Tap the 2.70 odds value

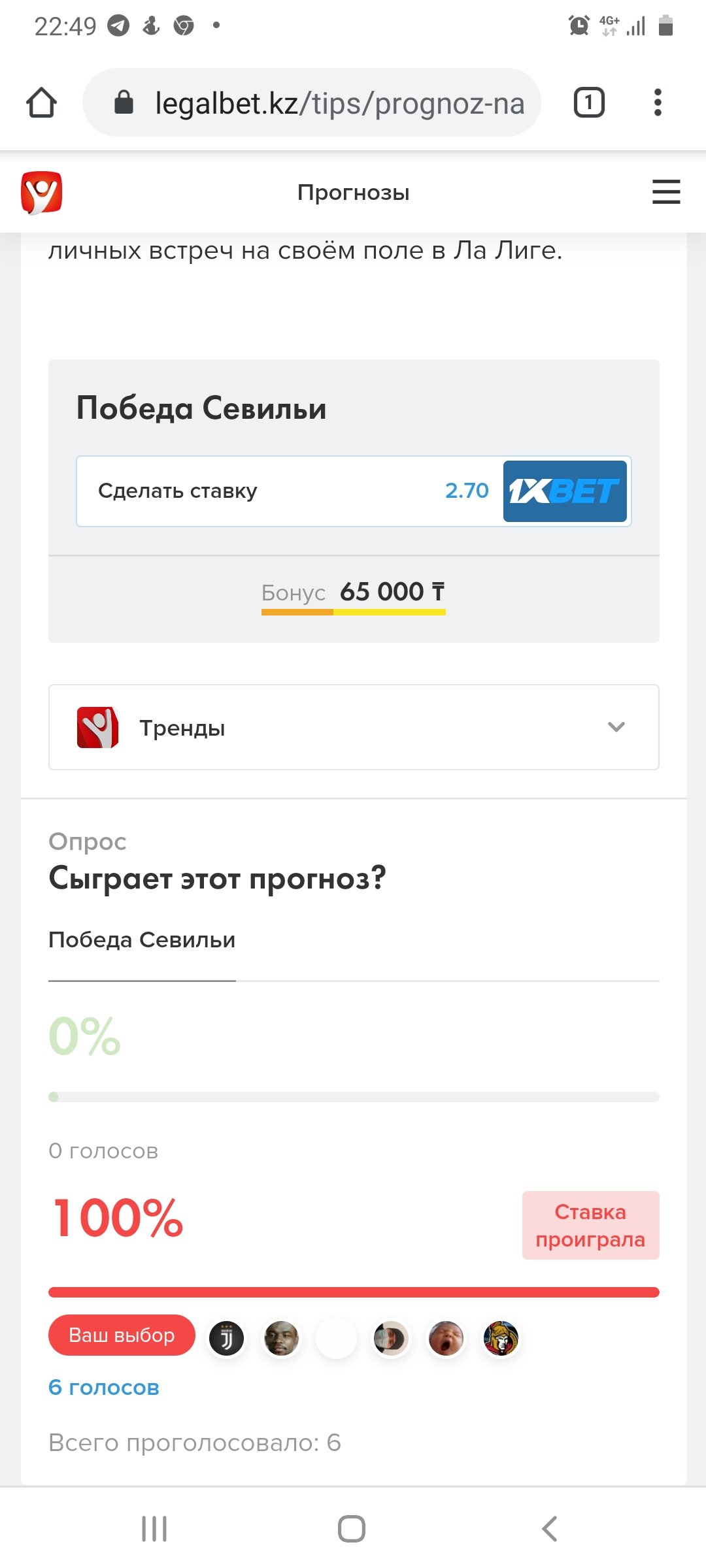click(x=467, y=491)
